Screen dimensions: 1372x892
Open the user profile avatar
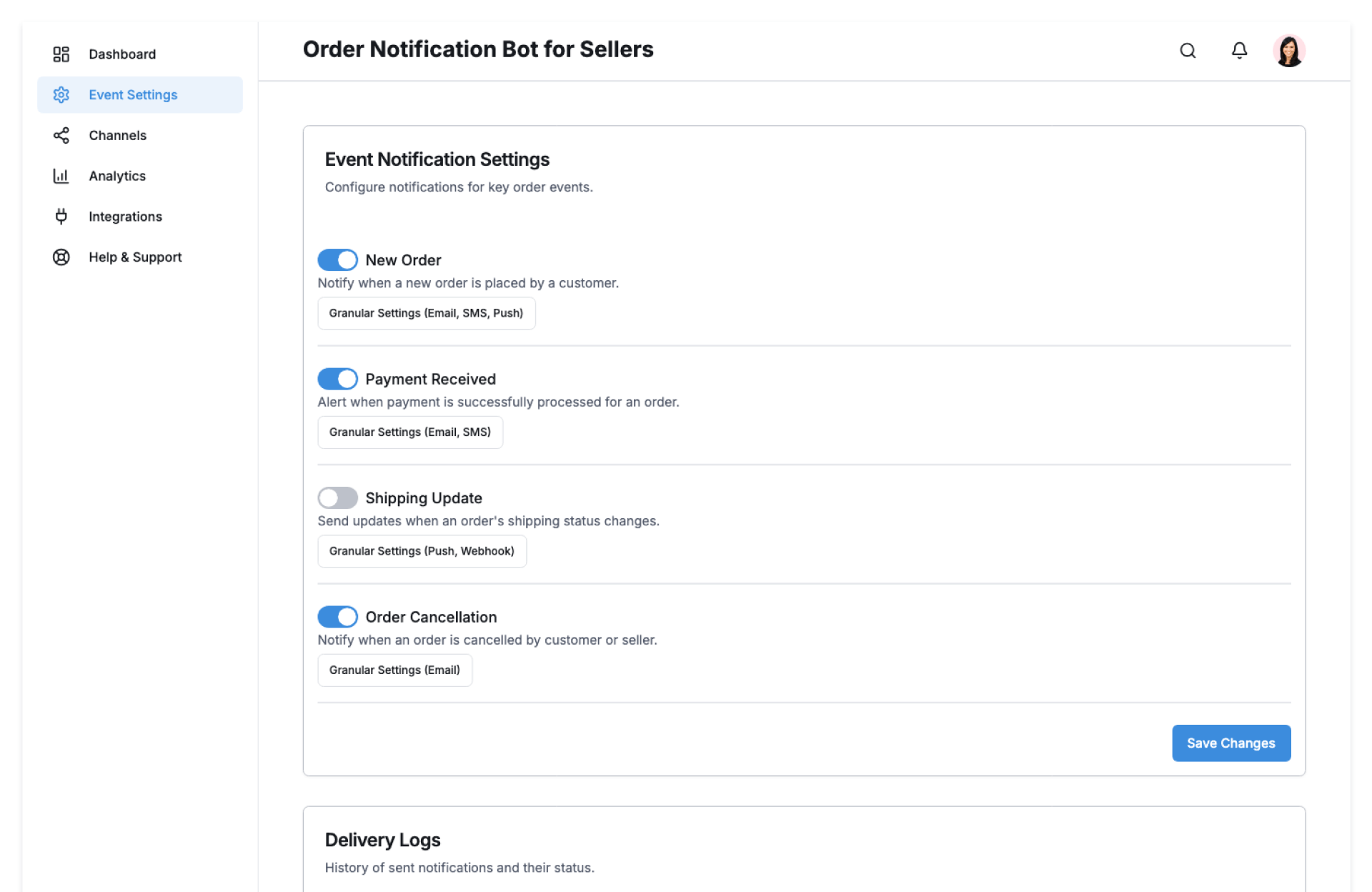pyautogui.click(x=1289, y=51)
